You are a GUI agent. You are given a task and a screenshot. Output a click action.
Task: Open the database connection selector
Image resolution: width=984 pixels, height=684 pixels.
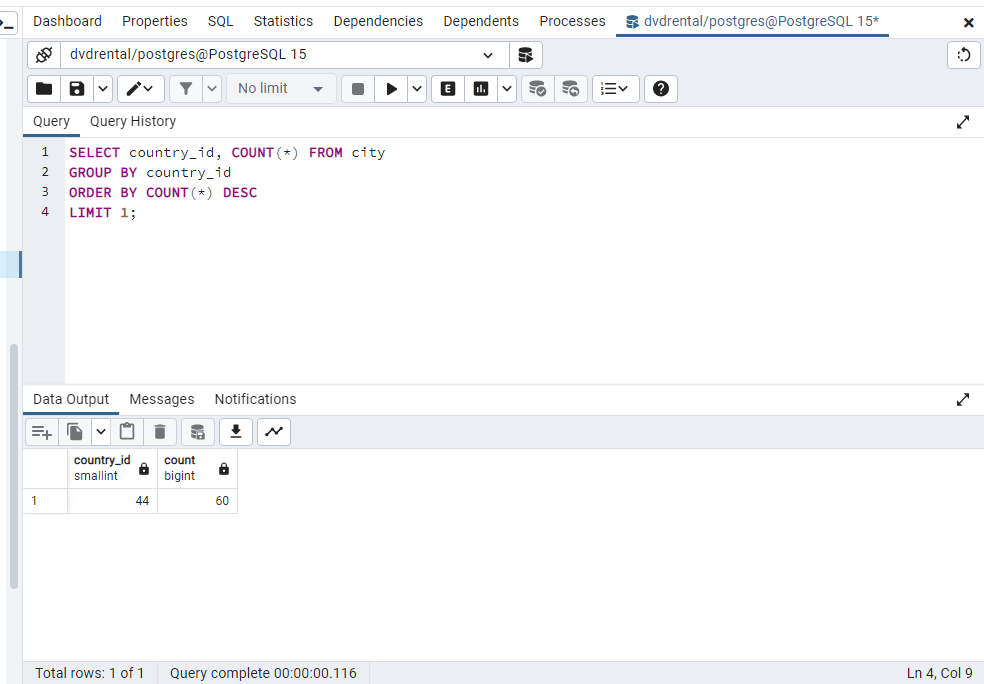tap(270, 55)
